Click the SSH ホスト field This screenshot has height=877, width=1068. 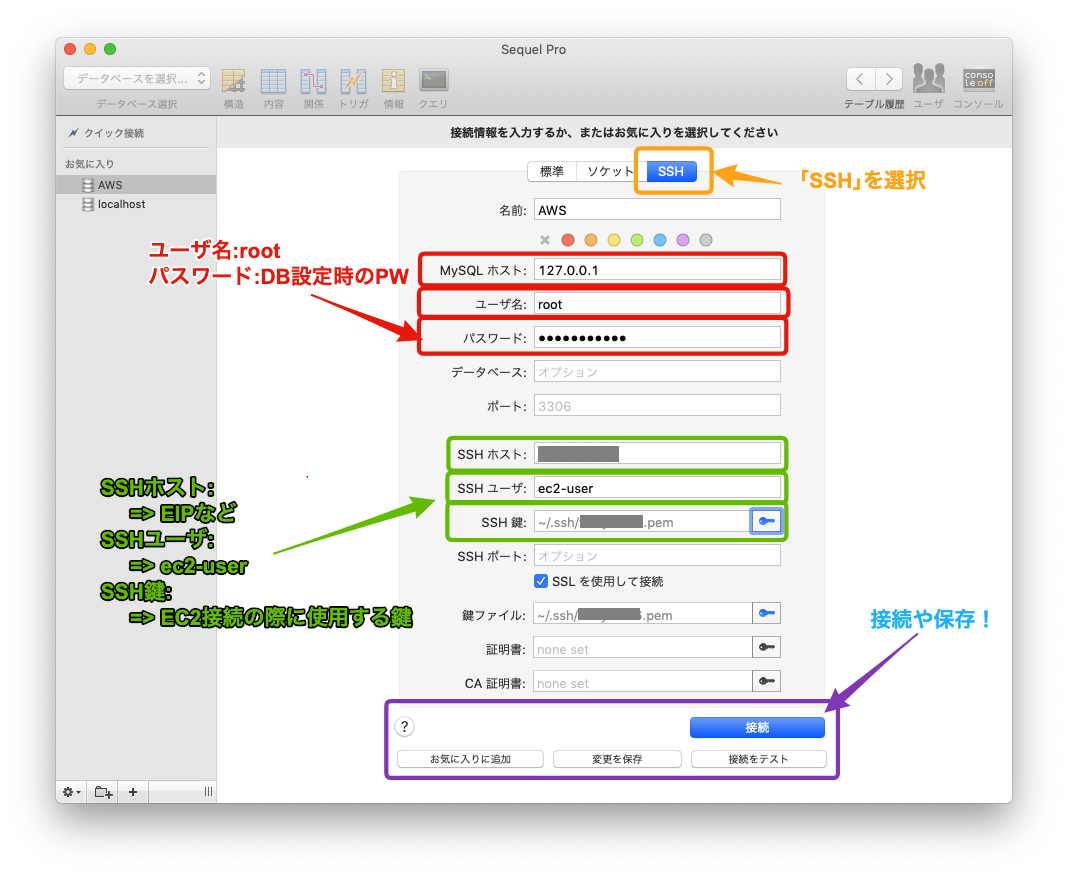(x=657, y=453)
